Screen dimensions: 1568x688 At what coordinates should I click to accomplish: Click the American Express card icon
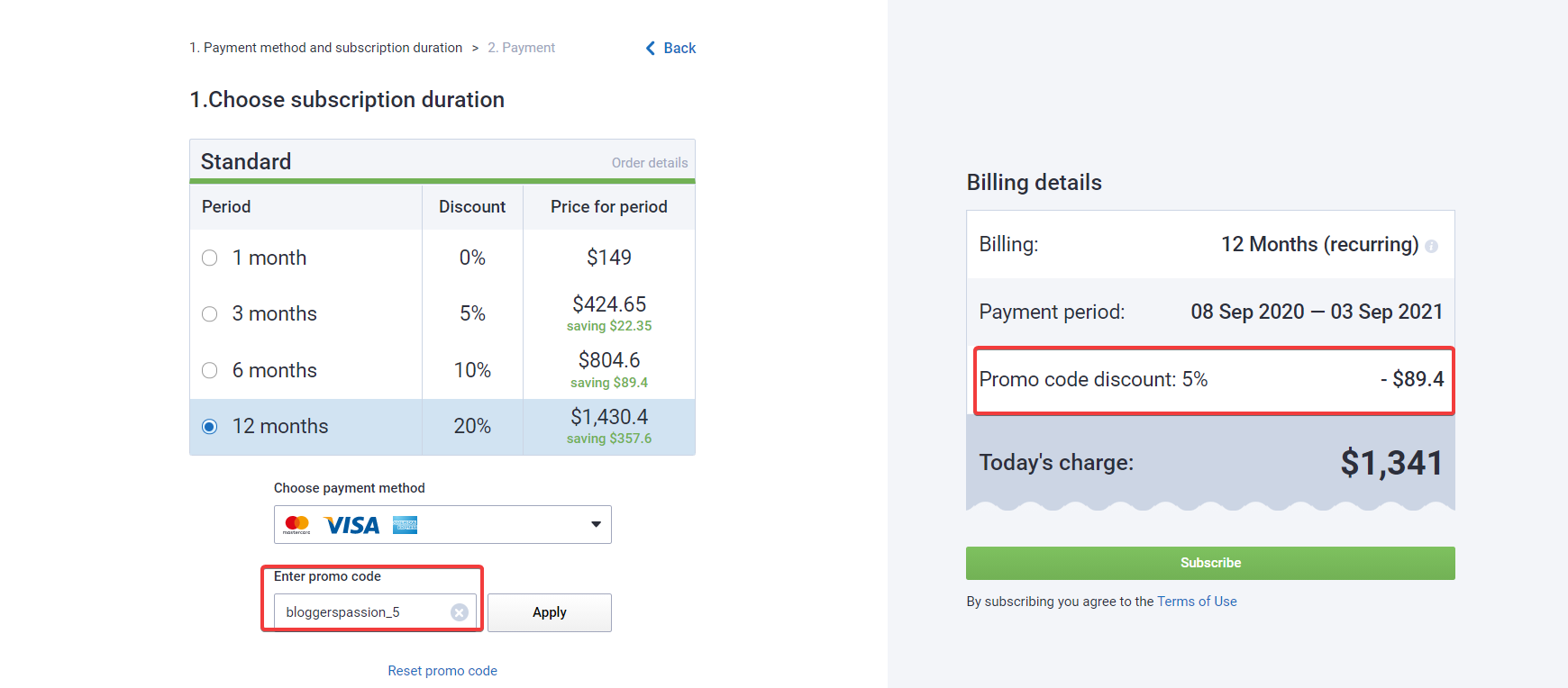[406, 525]
